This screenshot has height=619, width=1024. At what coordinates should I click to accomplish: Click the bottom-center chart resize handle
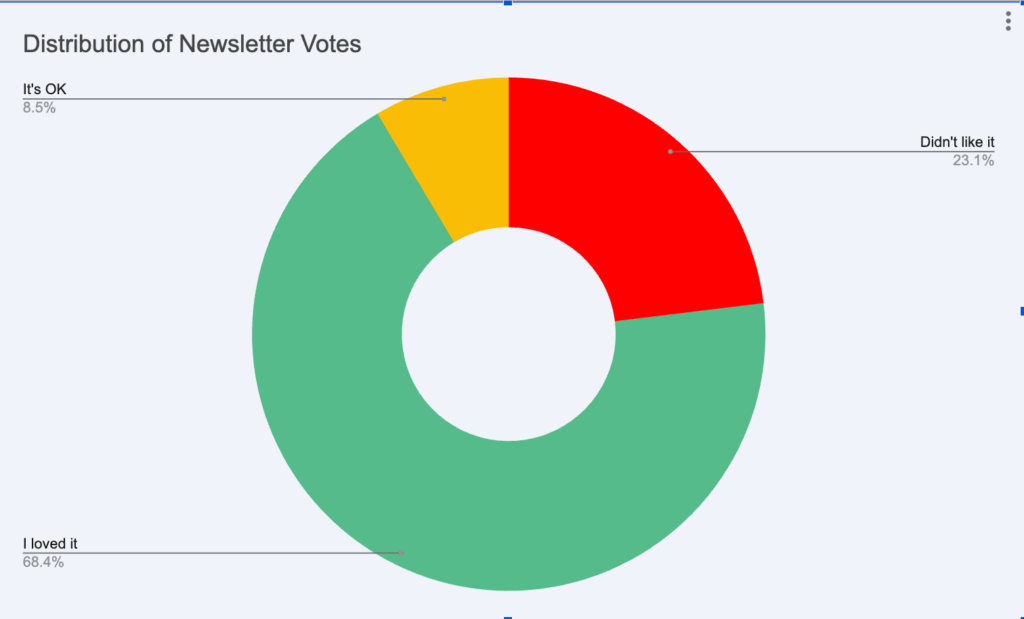click(508, 616)
